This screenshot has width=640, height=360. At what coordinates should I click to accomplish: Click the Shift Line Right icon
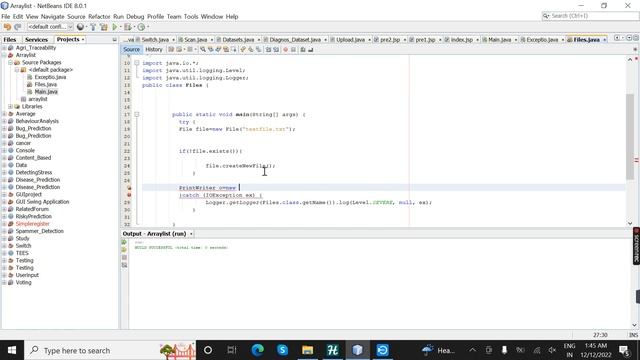[276, 49]
